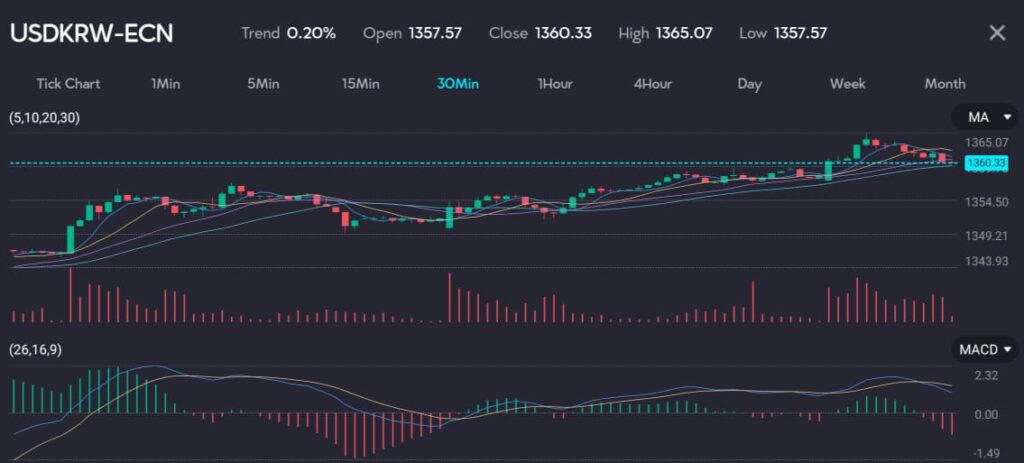The image size is (1024, 463).
Task: Choose the 15Min timeframe tab
Action: coord(360,84)
